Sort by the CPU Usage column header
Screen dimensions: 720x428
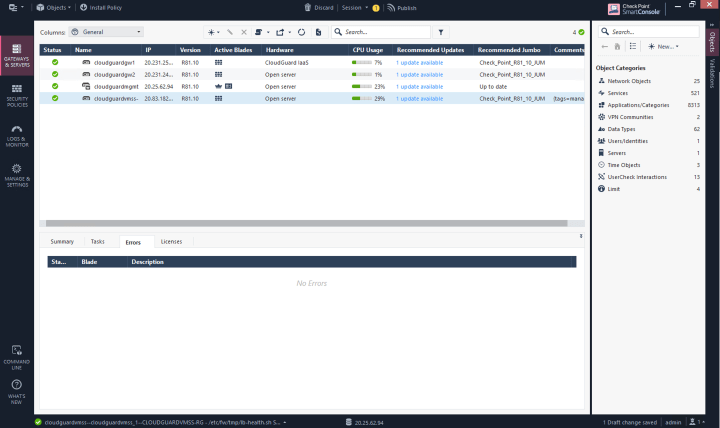(x=367, y=50)
